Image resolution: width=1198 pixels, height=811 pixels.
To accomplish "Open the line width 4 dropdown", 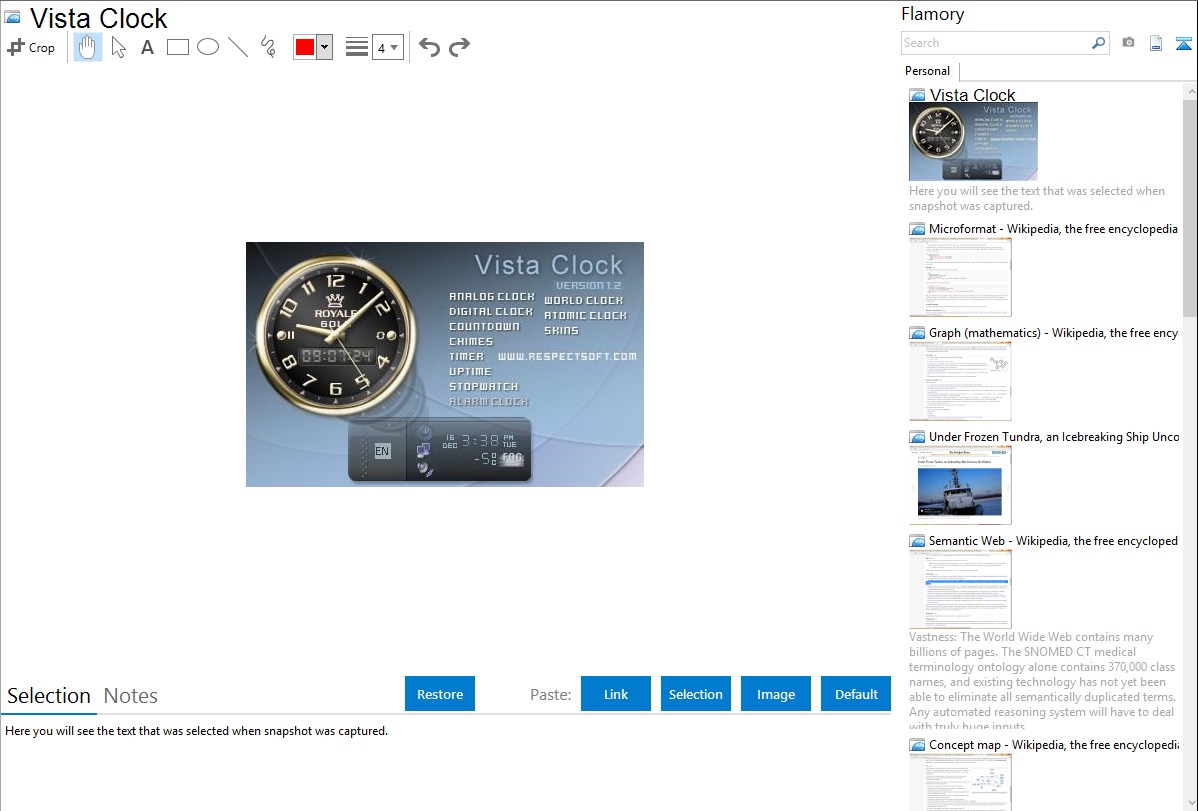I will pyautogui.click(x=387, y=47).
